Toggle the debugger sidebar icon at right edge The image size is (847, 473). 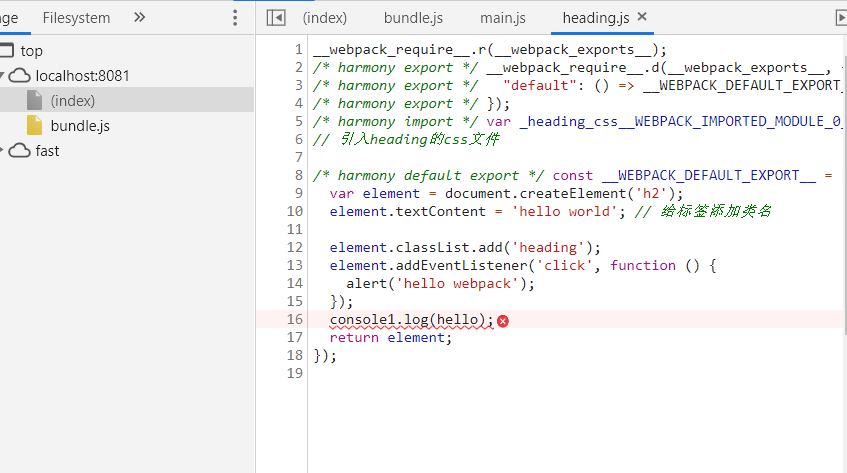pyautogui.click(x=841, y=18)
